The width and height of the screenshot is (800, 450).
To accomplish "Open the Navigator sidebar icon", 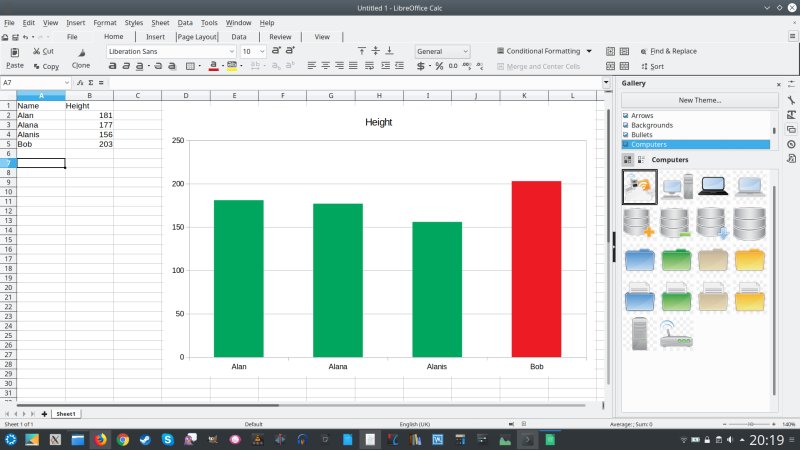I will pyautogui.click(x=791, y=143).
